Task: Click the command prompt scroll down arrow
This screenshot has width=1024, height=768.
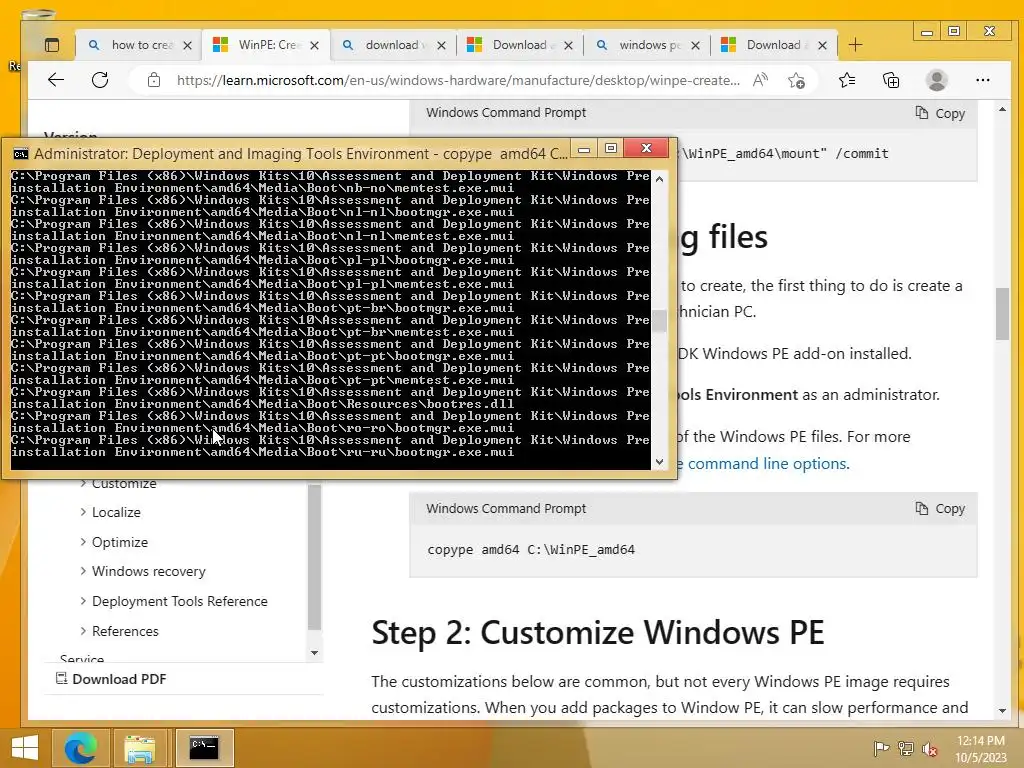Action: (660, 462)
